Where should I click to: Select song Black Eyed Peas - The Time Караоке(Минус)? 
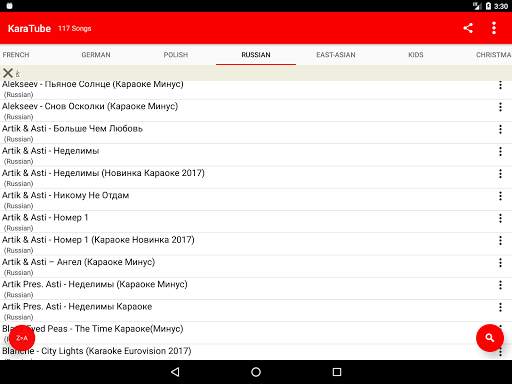click(x=256, y=333)
